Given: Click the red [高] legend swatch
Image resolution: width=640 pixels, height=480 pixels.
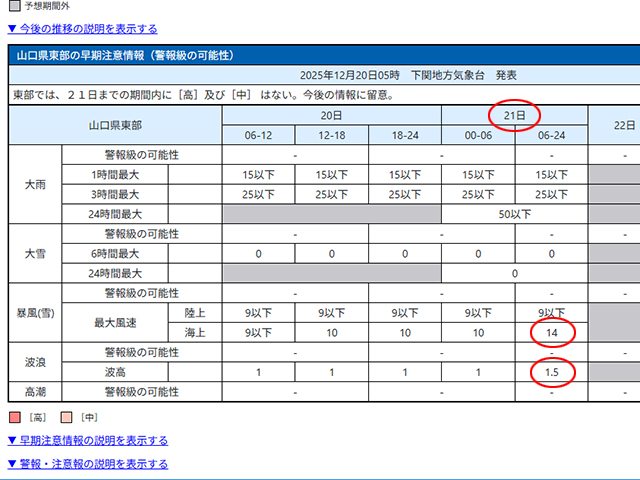Looking at the screenshot, I should (14, 417).
